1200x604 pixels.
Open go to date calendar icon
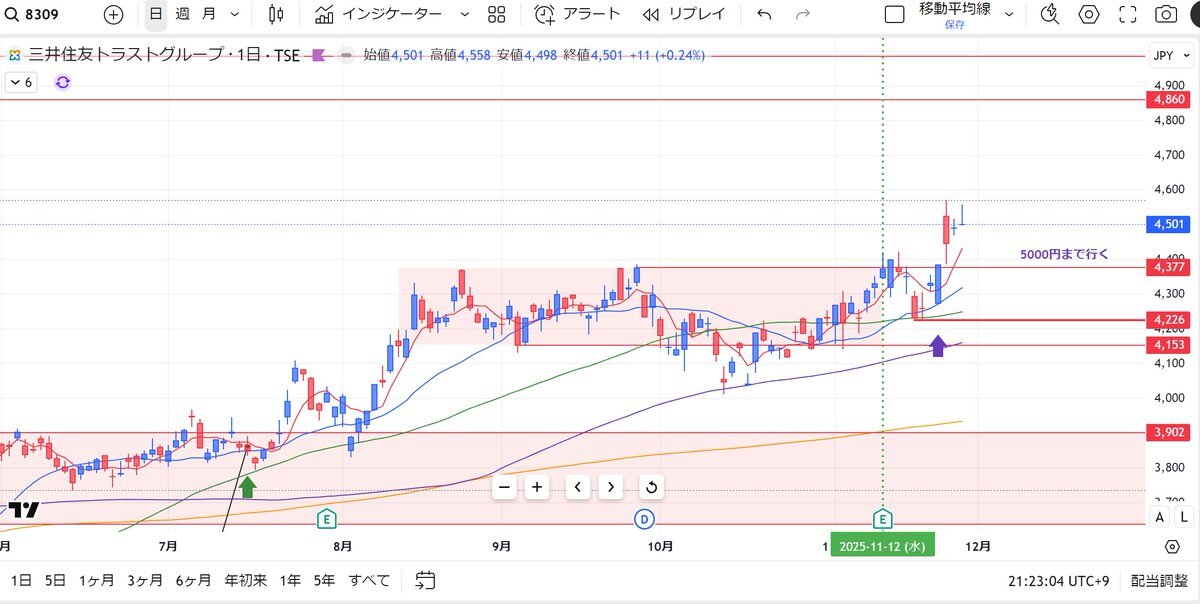[425, 580]
